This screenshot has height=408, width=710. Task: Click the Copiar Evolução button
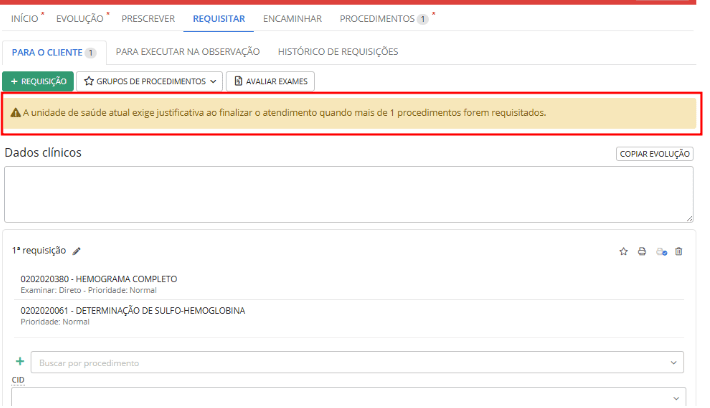pyautogui.click(x=654, y=154)
